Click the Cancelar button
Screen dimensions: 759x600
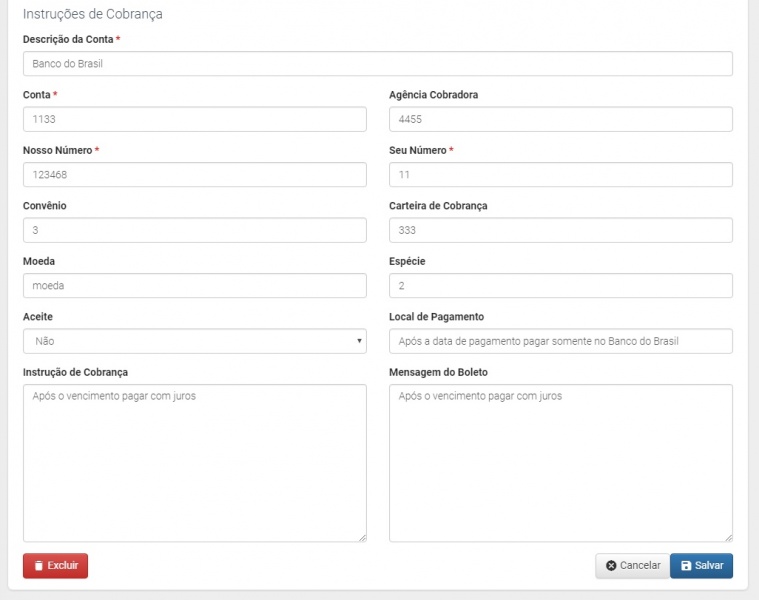click(x=633, y=566)
